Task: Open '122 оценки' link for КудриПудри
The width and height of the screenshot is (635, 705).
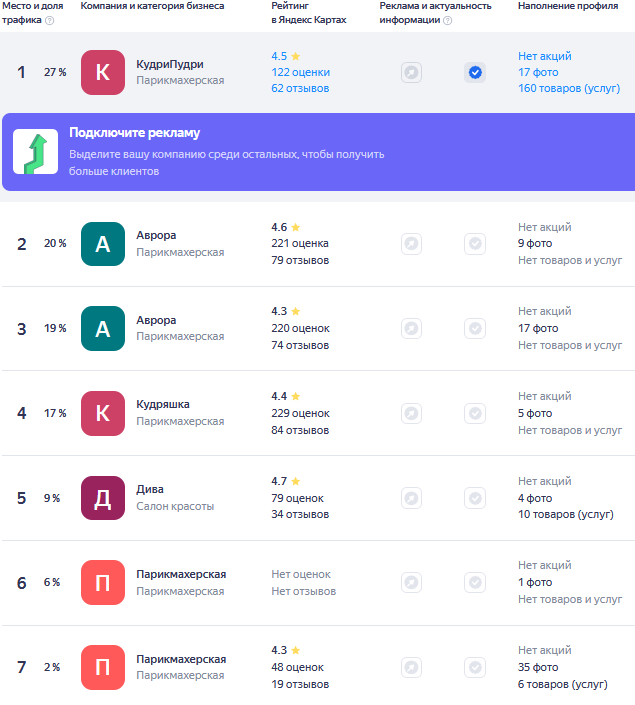Action: (300, 72)
